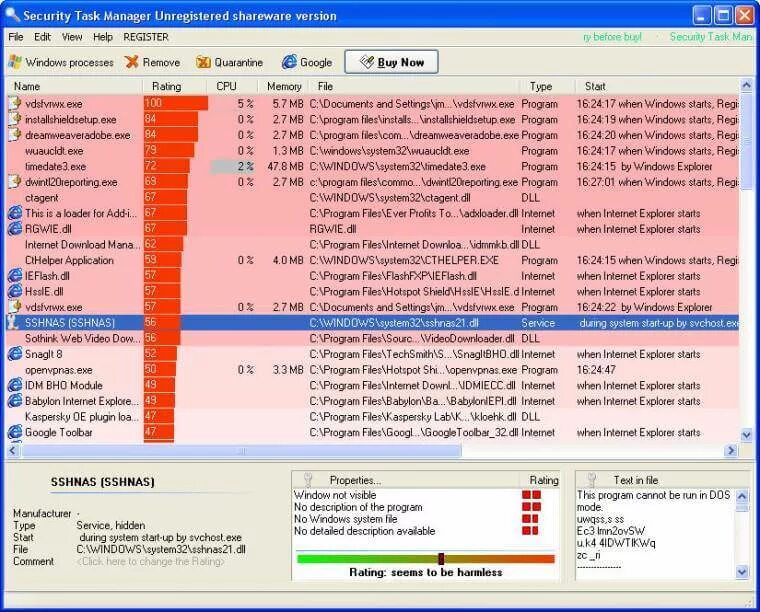
Task: Sort the list by the CPU column
Action: (232, 86)
